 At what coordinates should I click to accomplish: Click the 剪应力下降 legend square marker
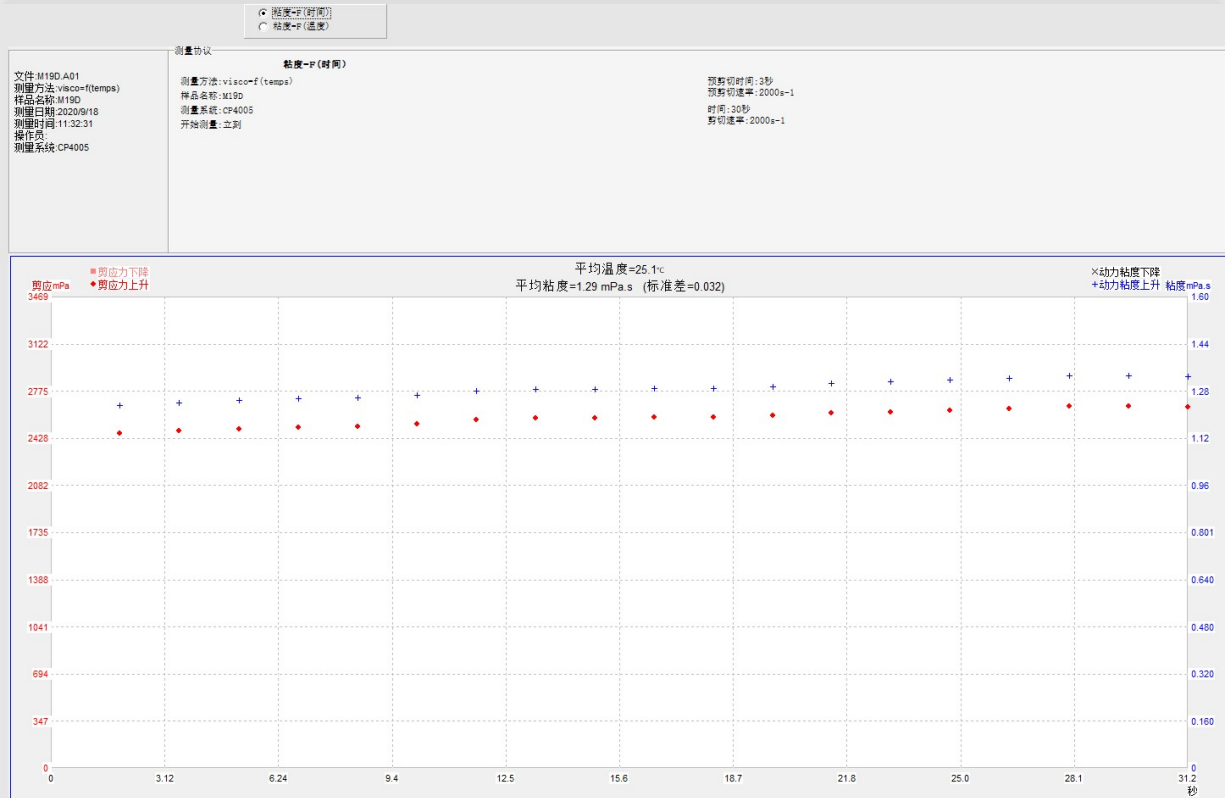(93, 271)
